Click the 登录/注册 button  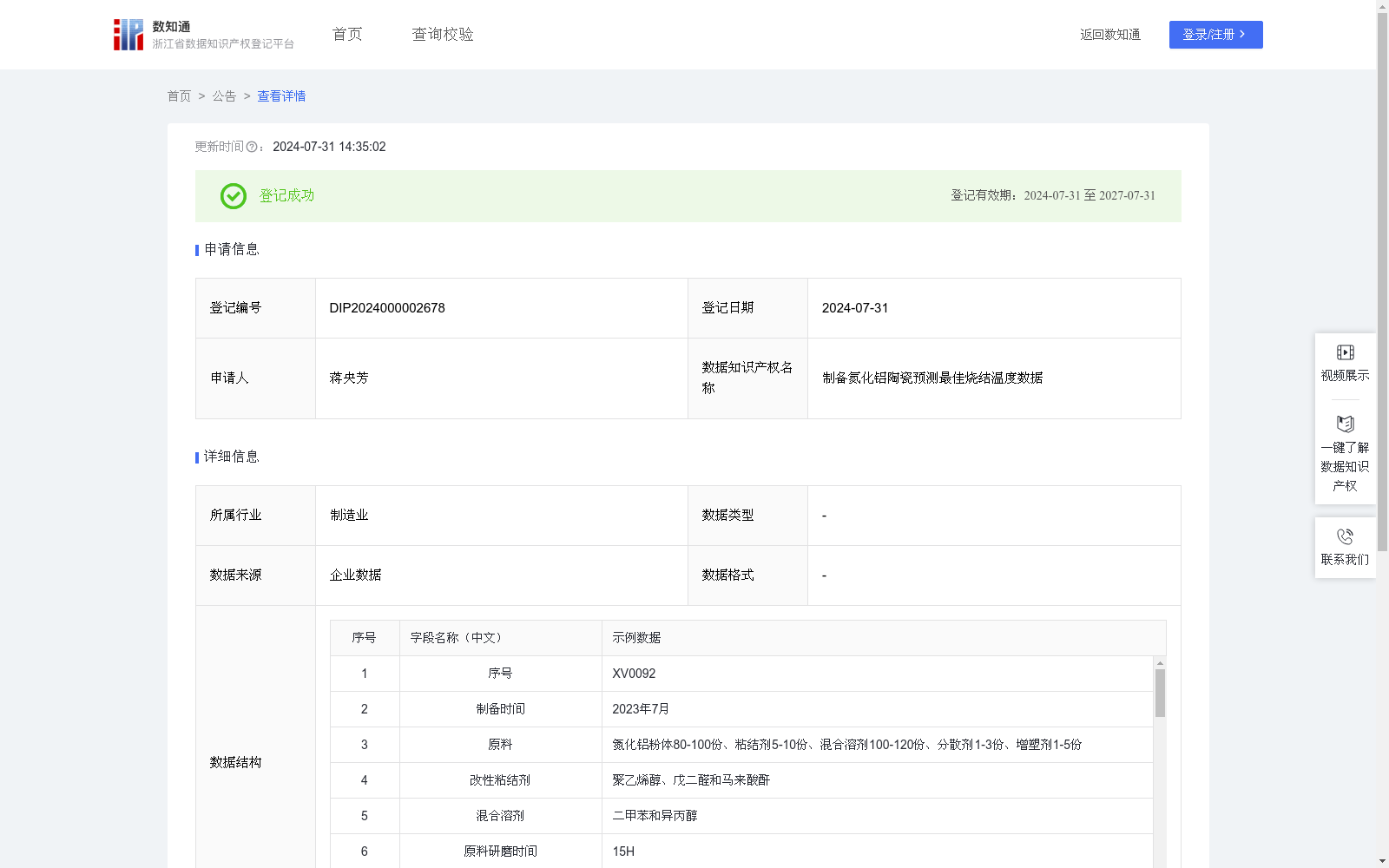point(1215,35)
